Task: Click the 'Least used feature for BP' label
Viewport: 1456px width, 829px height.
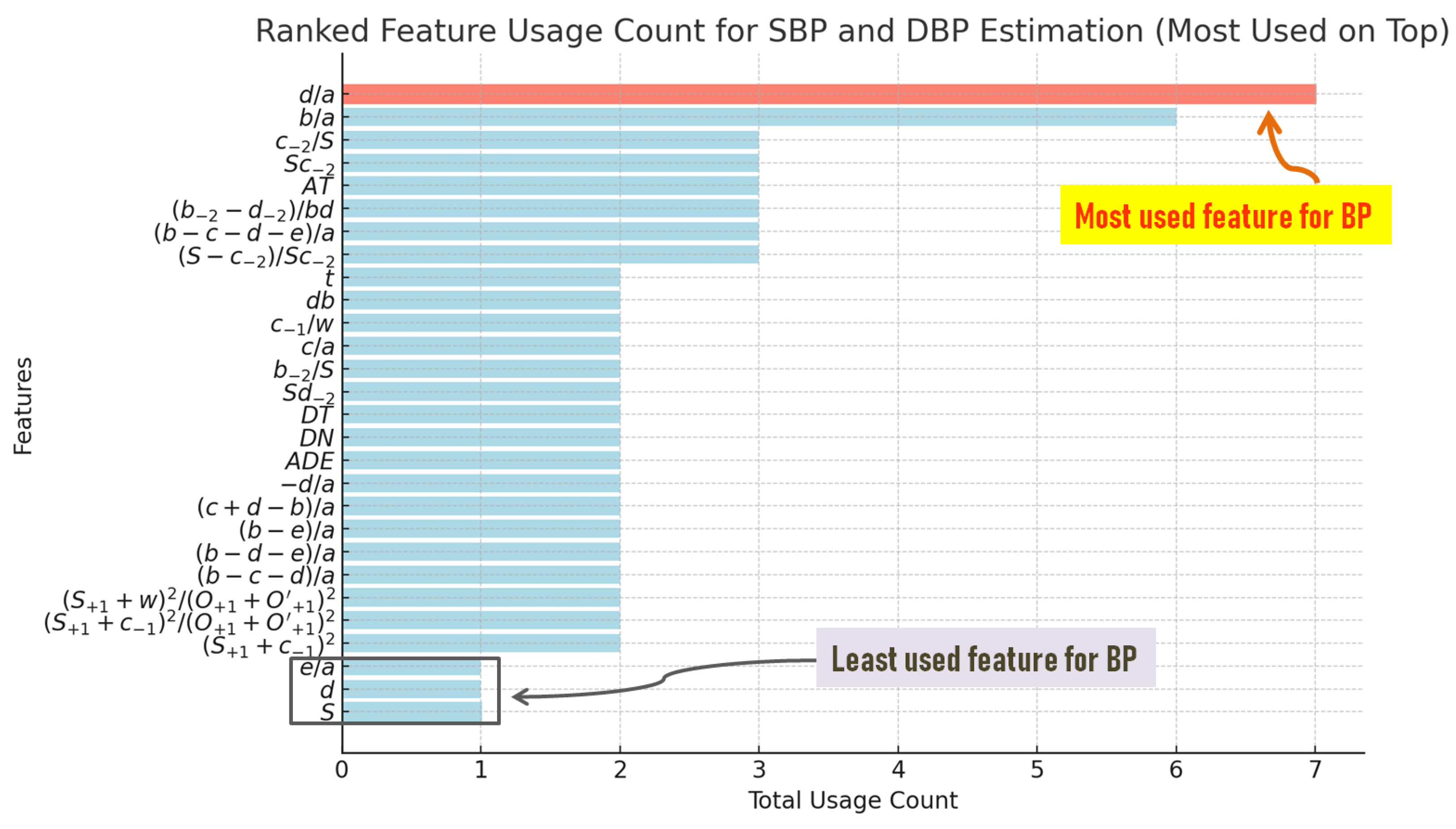Action: click(984, 658)
